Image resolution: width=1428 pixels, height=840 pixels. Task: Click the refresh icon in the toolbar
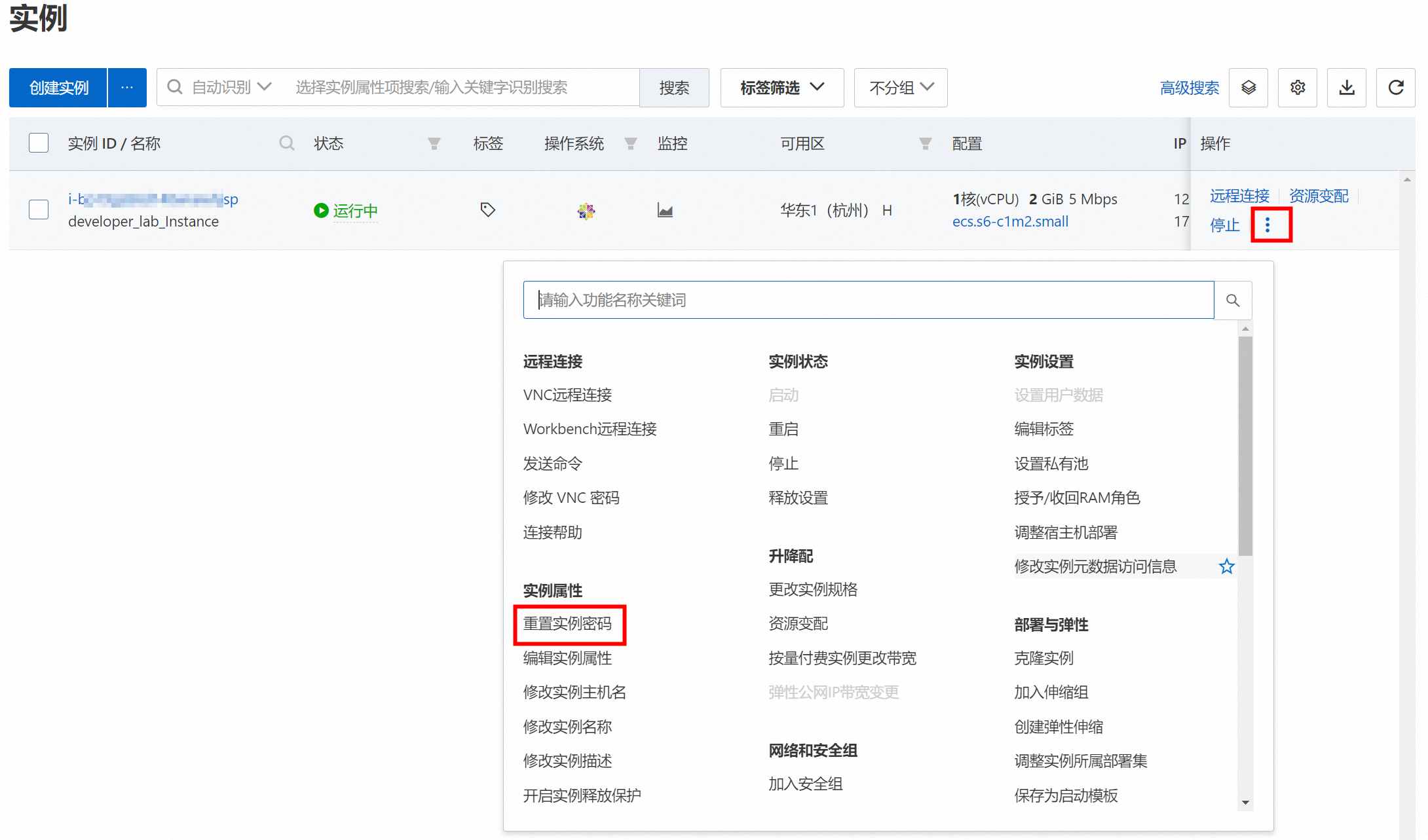tap(1395, 87)
